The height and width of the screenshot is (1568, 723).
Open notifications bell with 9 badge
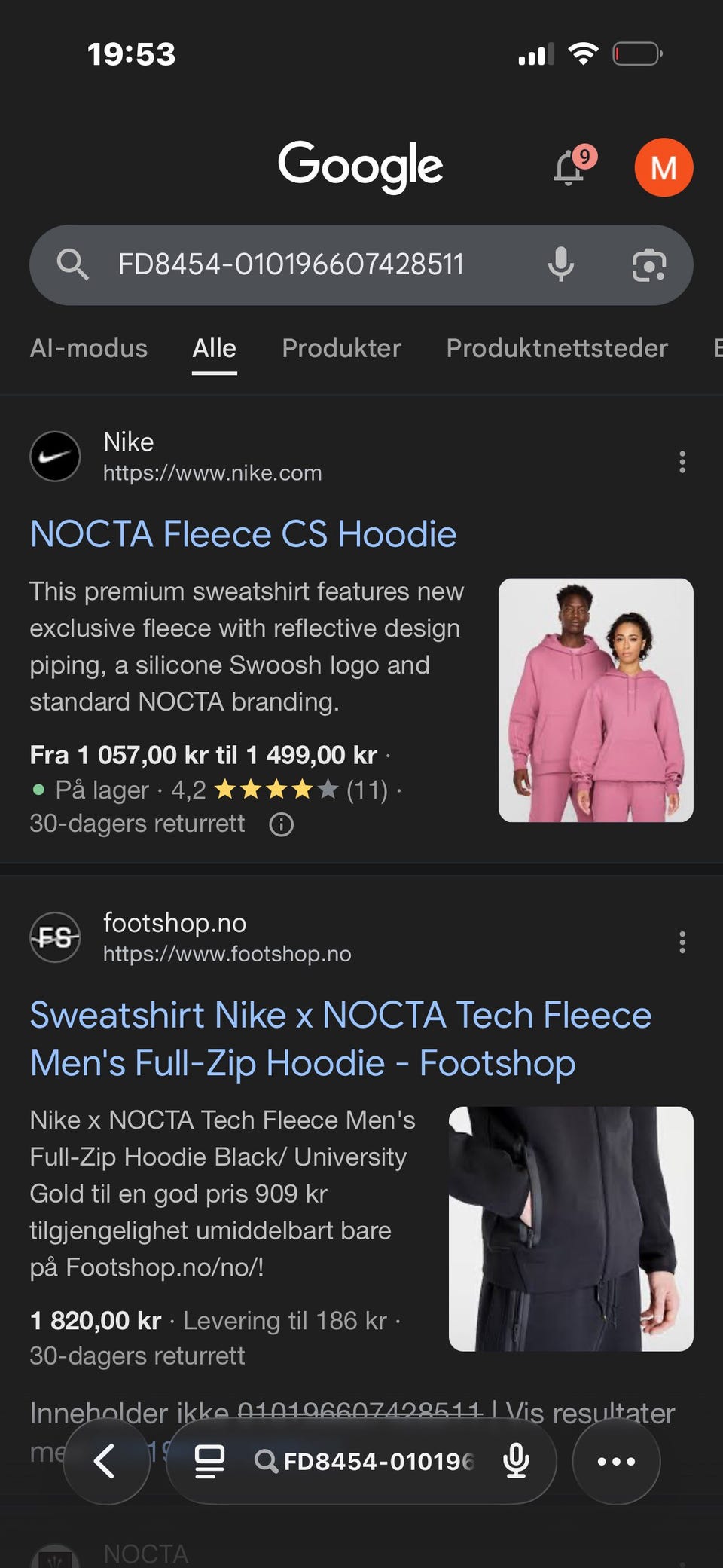coord(570,167)
